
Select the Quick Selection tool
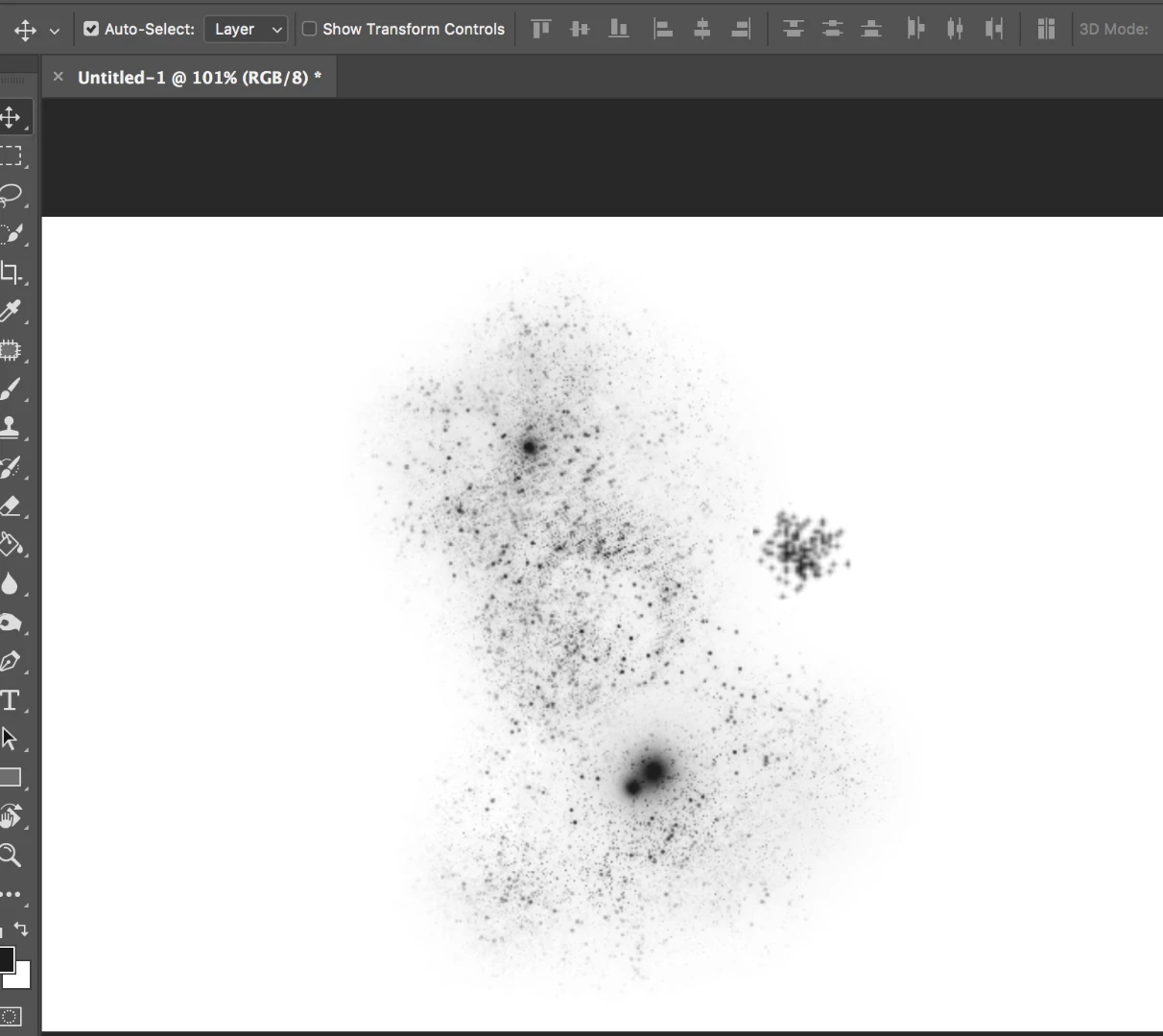click(11, 234)
